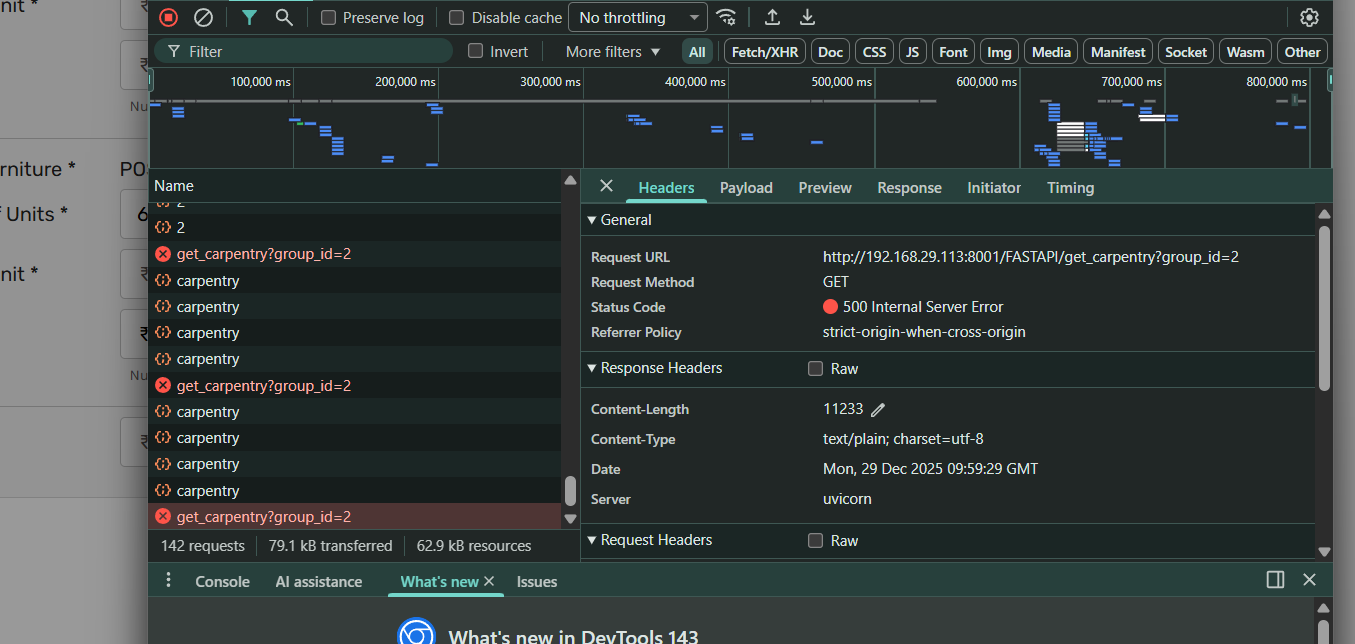Click the import HAR upload icon

(x=772, y=17)
